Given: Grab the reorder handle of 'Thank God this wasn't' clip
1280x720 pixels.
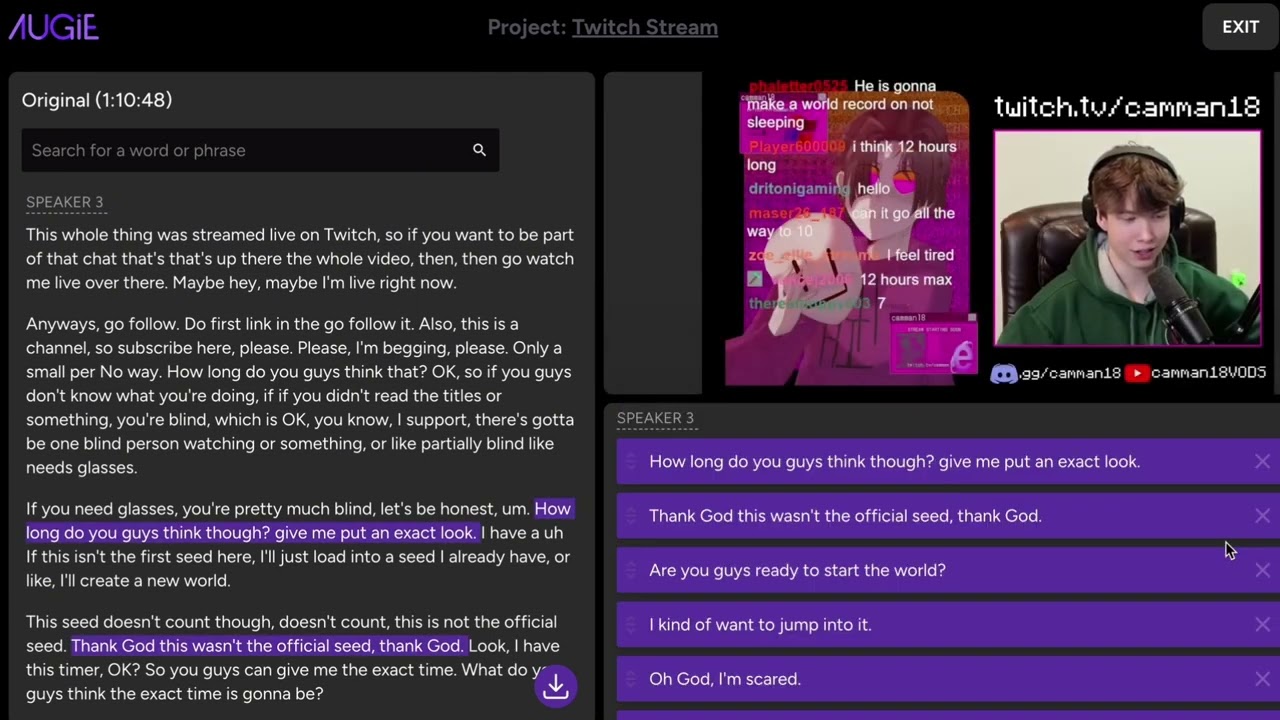Looking at the screenshot, I should click(631, 516).
